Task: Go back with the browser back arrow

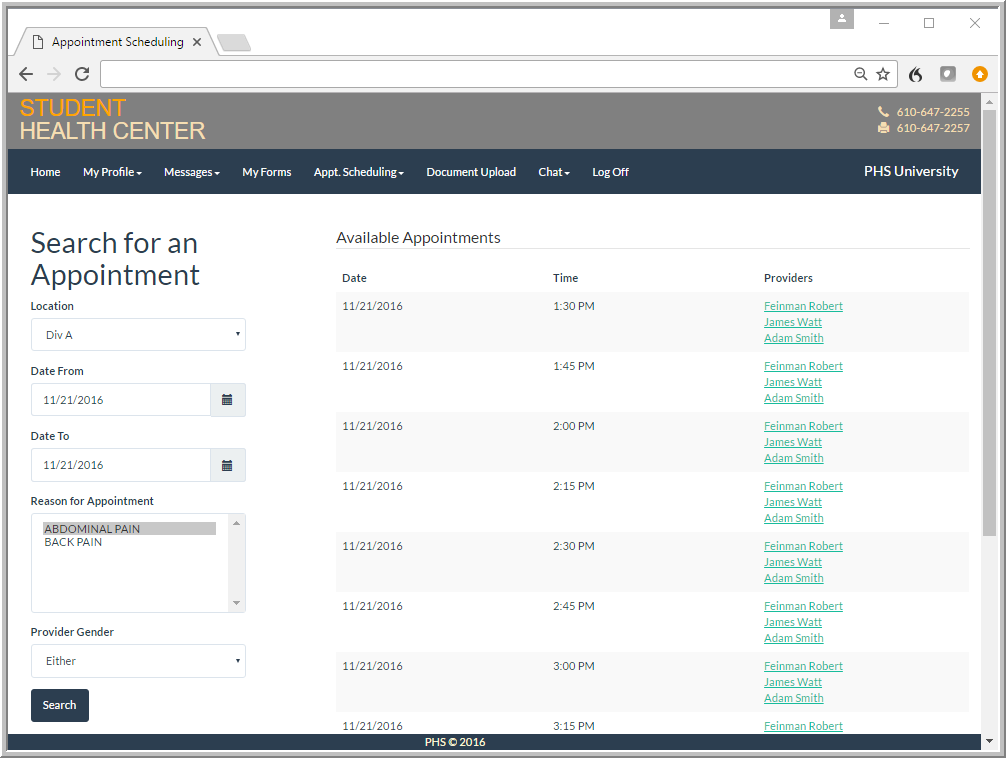Action: pyautogui.click(x=26, y=74)
